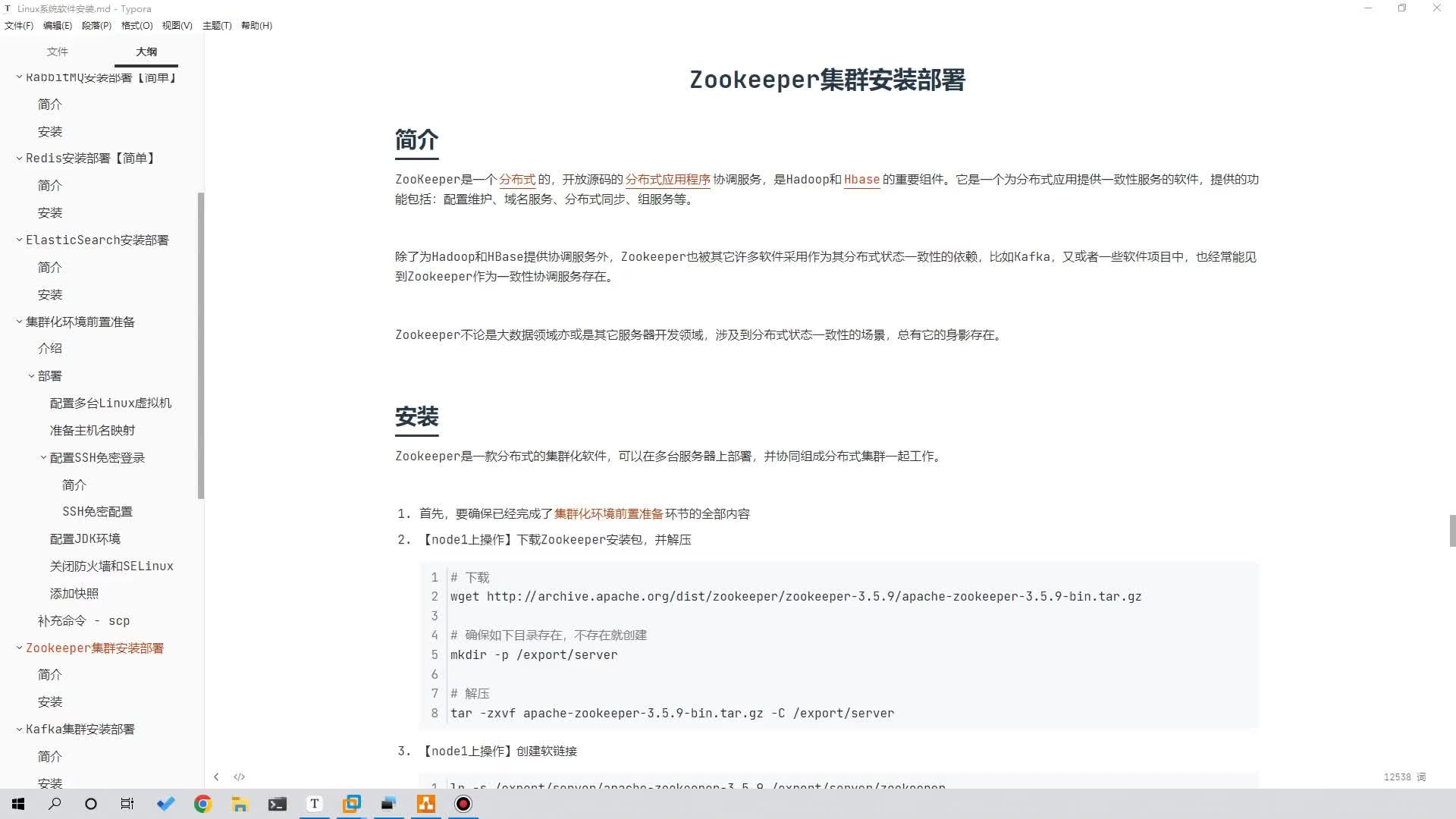Viewport: 1456px width, 819px height.
Task: Collapse RabbitMQ安装部署 outline section
Action: 19,77
